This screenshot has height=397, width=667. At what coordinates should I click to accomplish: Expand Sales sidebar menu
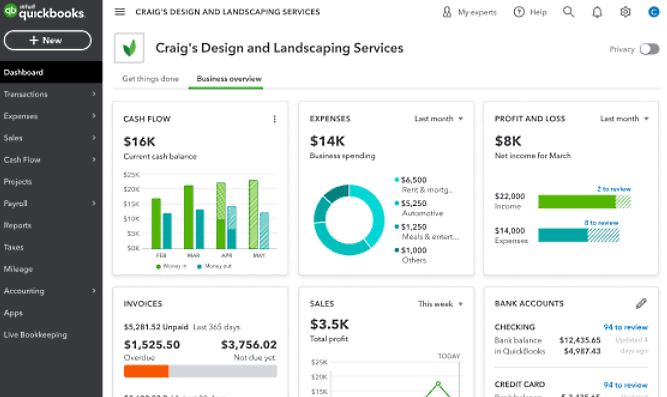coord(51,138)
